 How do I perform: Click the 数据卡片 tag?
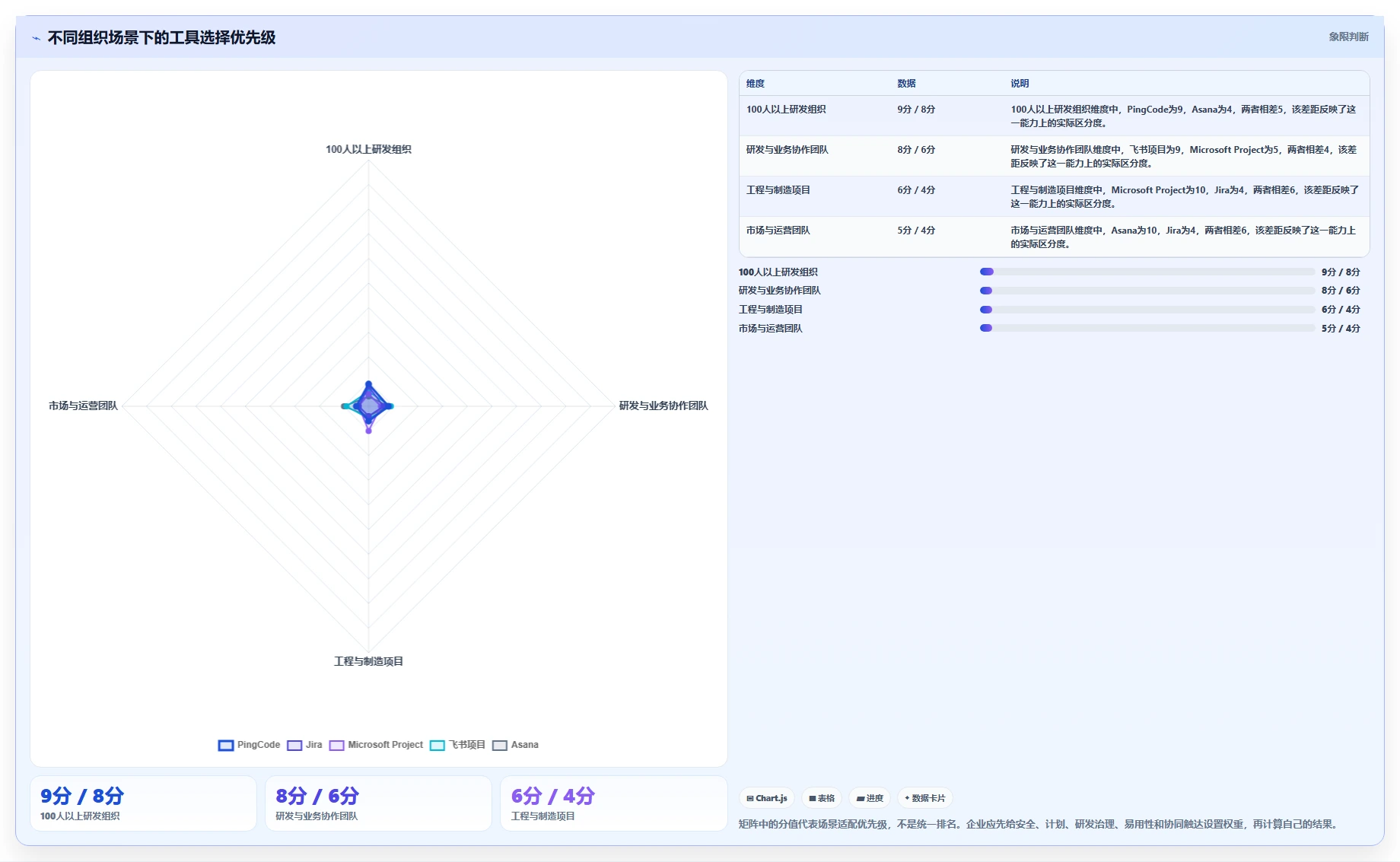coord(925,798)
